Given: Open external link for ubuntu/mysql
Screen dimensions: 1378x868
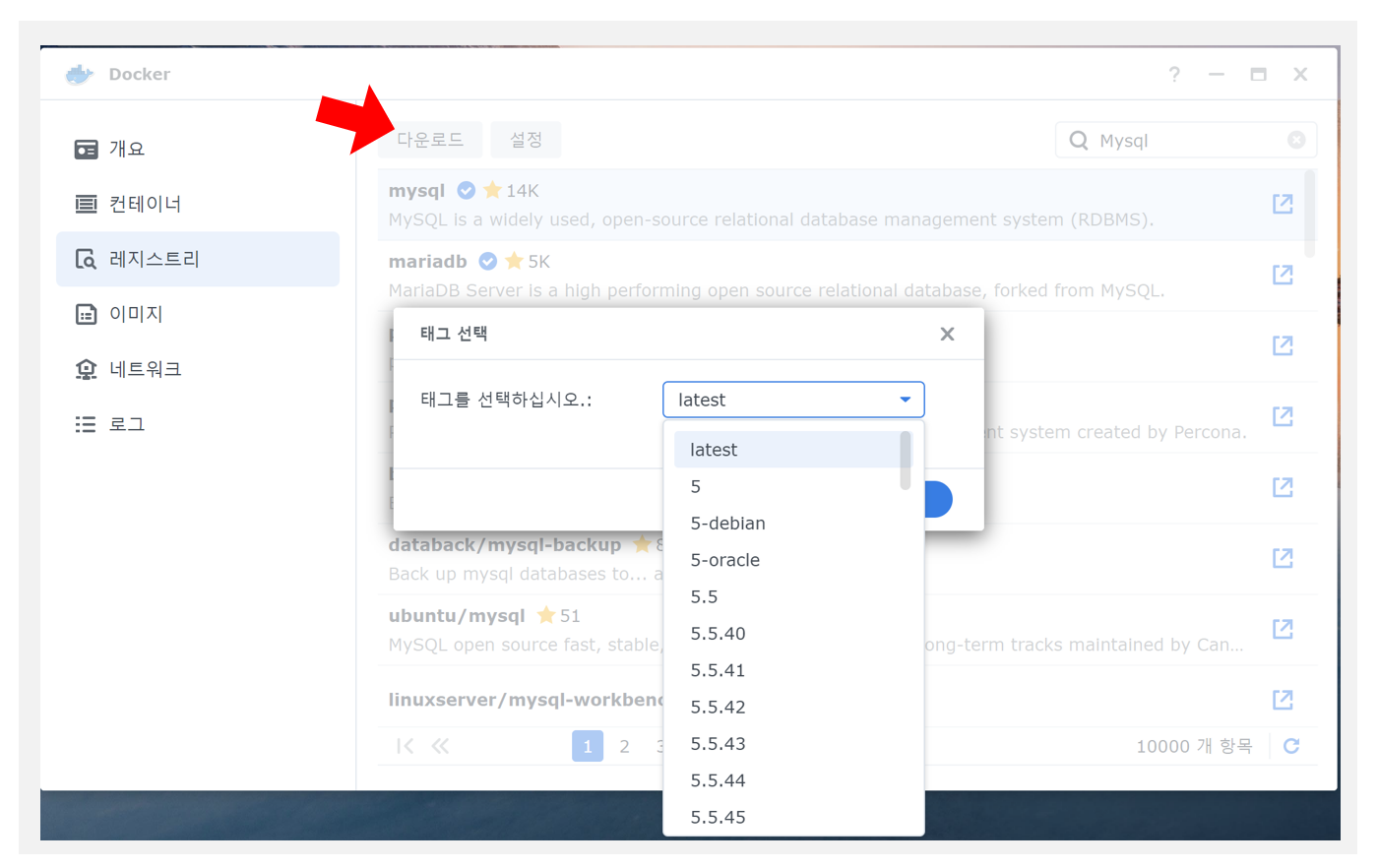Looking at the screenshot, I should 1283,629.
